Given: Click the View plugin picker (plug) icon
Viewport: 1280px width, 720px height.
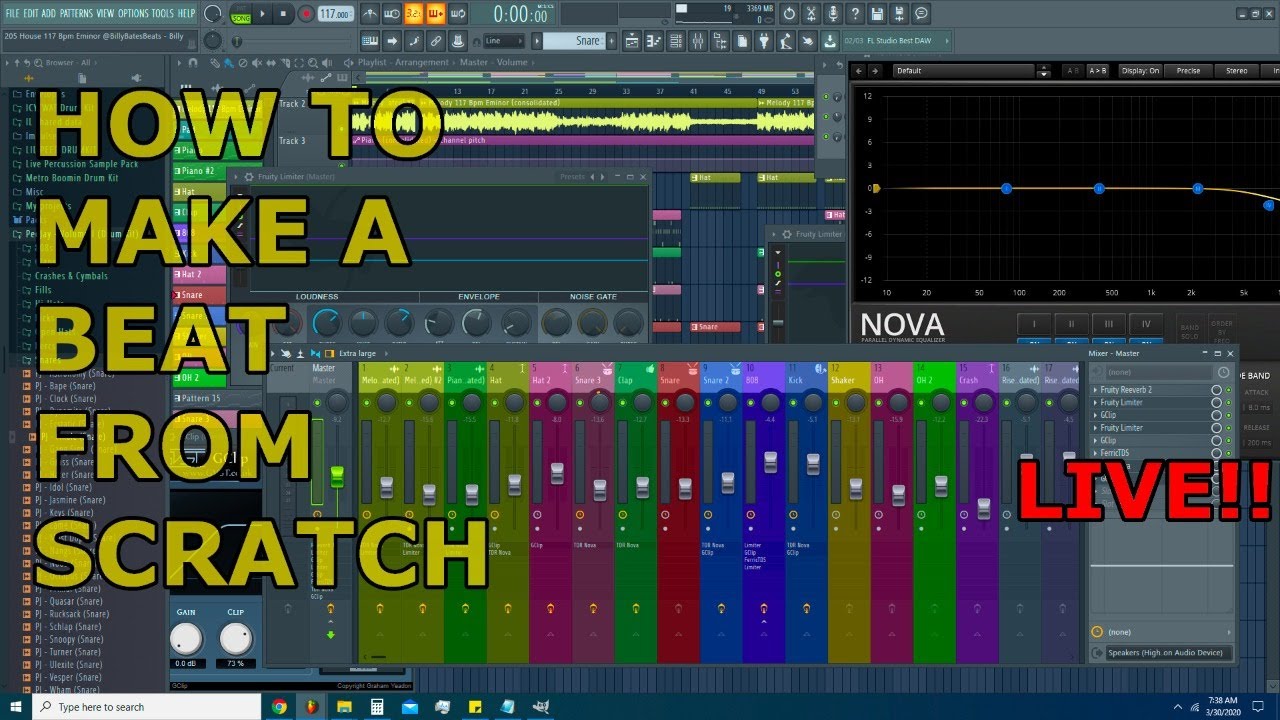Looking at the screenshot, I should [x=764, y=41].
